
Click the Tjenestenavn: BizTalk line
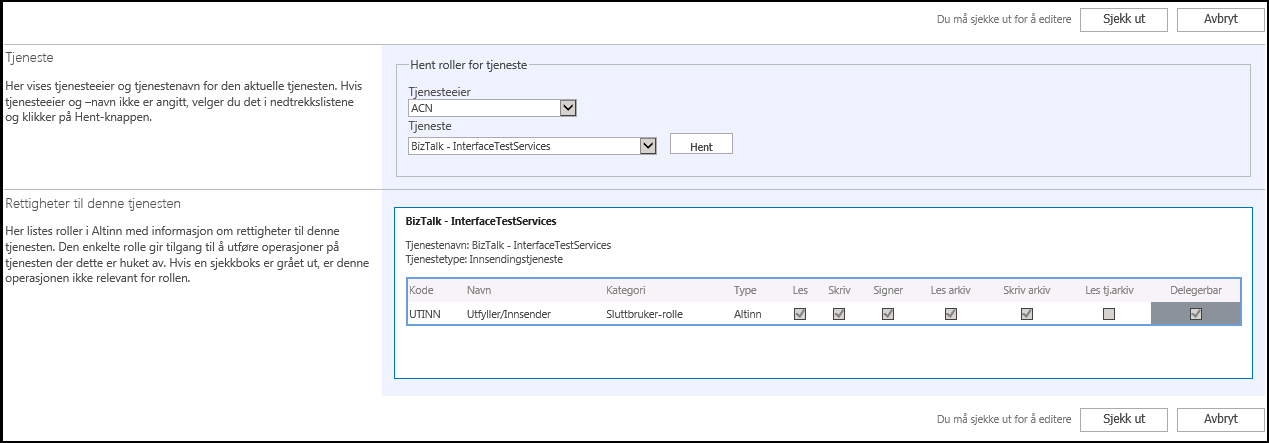[508, 245]
